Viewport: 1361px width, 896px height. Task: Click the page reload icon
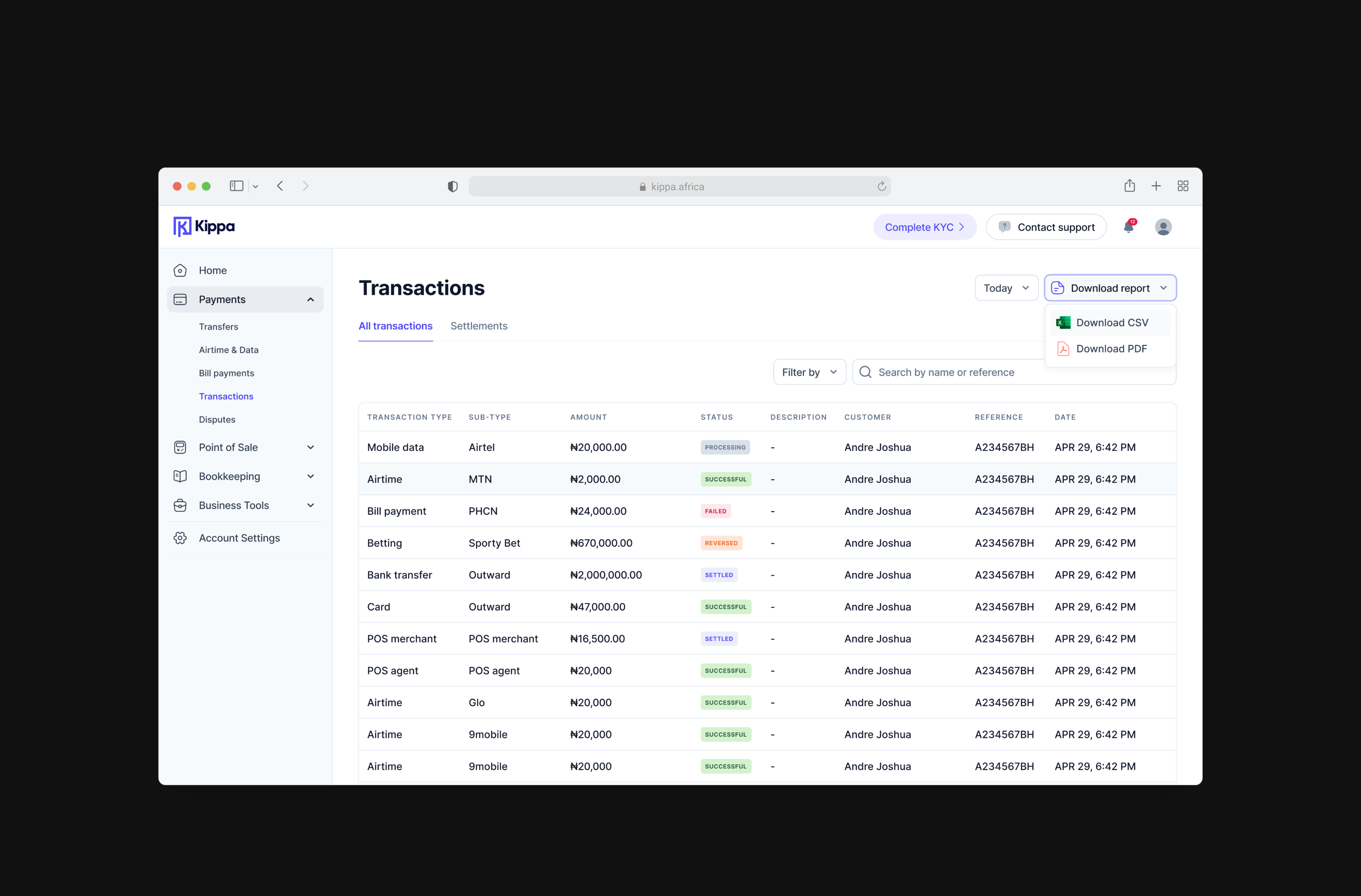point(881,186)
